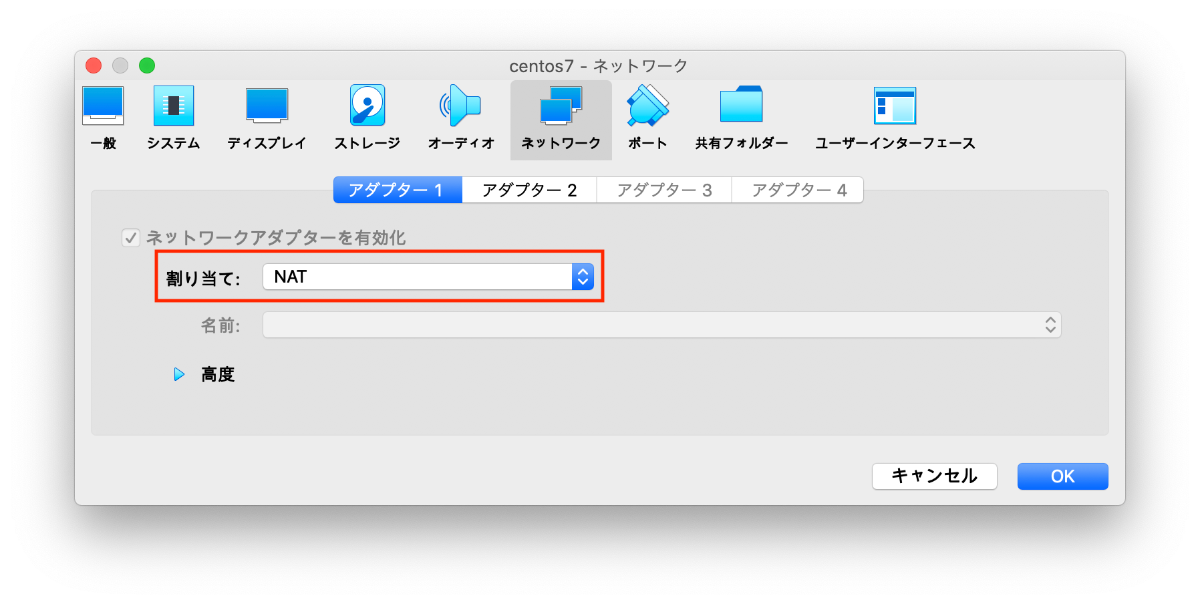Switch to the アダプター 4 tab
The image size is (1200, 604).
pyautogui.click(x=799, y=190)
